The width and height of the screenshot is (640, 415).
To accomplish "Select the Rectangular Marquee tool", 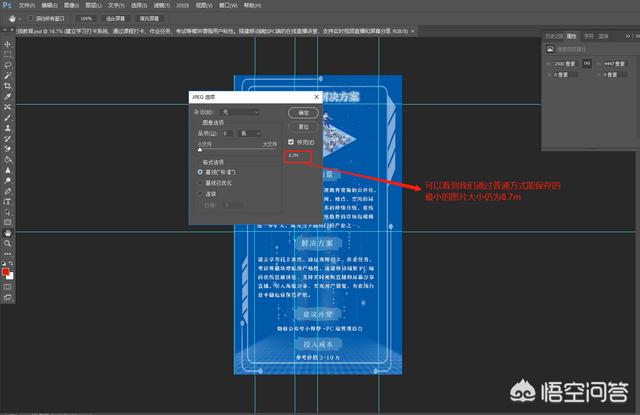I will pyautogui.click(x=7, y=53).
